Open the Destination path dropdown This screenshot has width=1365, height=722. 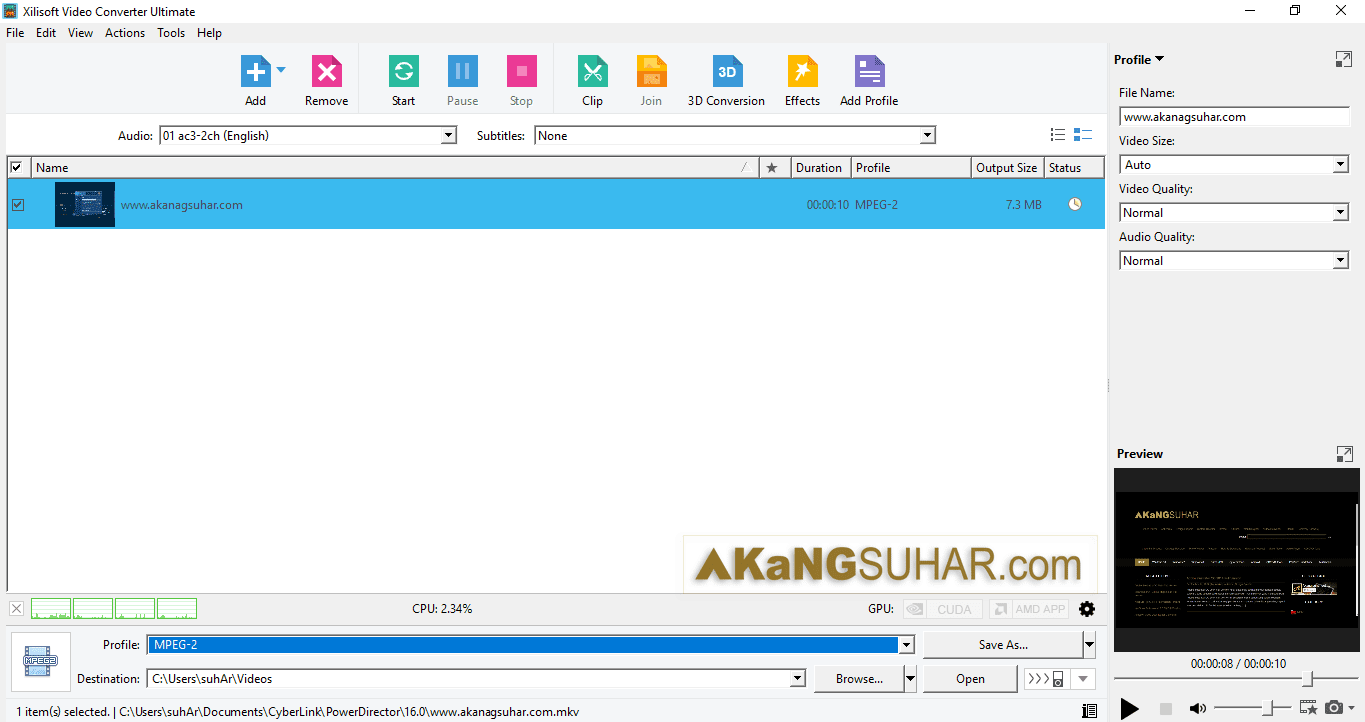(797, 679)
